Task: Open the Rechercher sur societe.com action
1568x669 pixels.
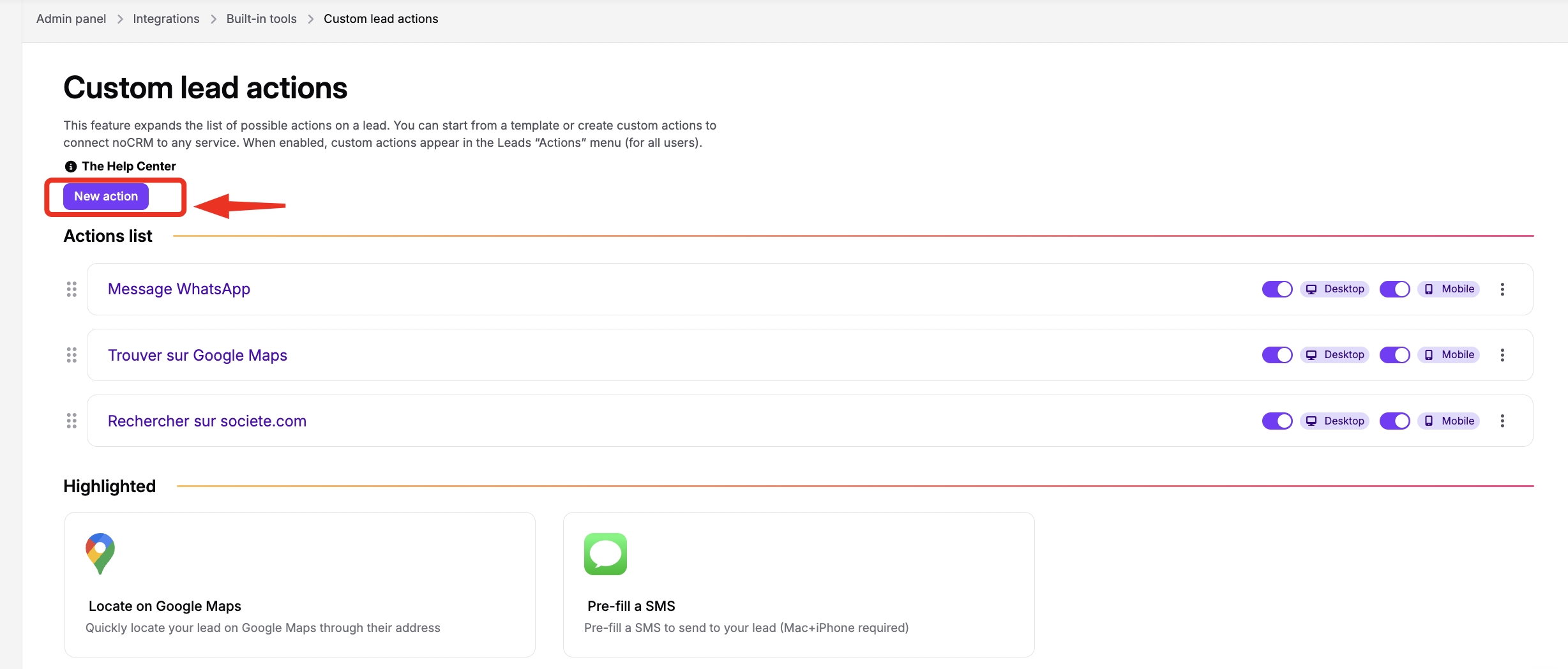Action: click(207, 421)
